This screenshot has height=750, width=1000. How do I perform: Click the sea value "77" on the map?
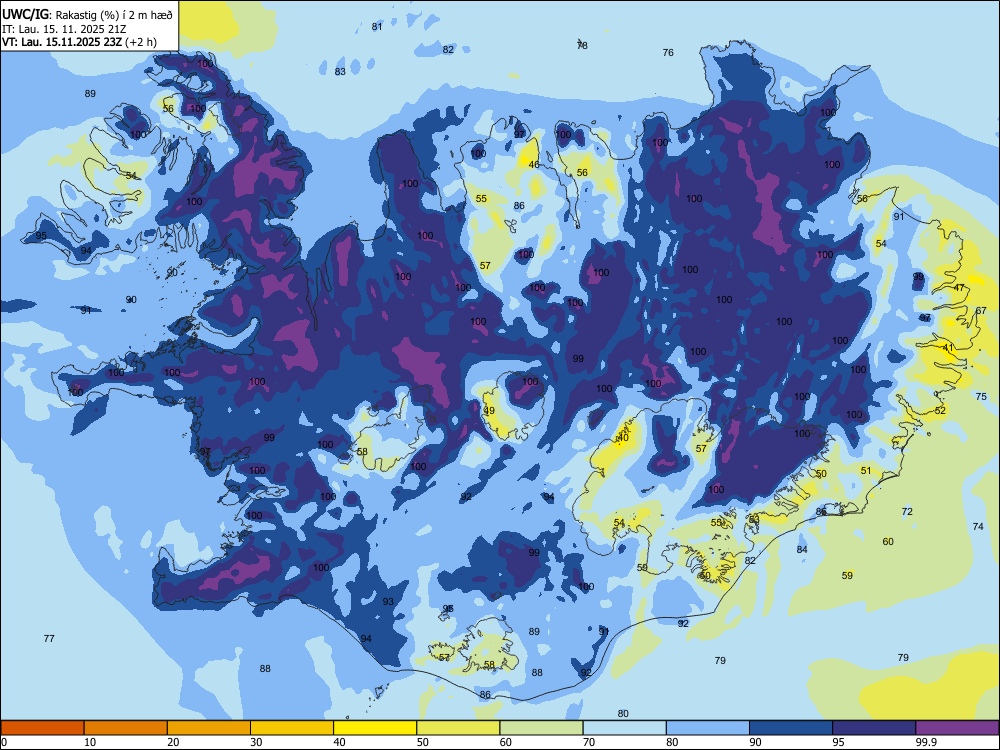pos(49,638)
